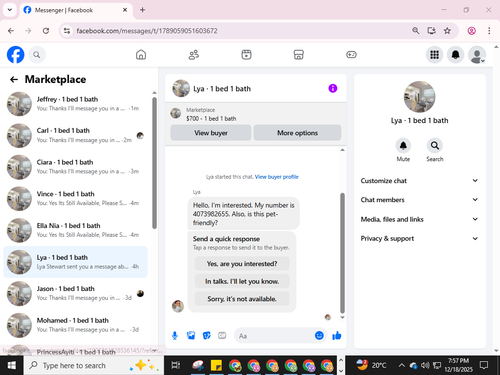Image resolution: width=500 pixels, height=375 pixels.
Task: Close the Messenger | Facebook tab
Action: (125, 10)
